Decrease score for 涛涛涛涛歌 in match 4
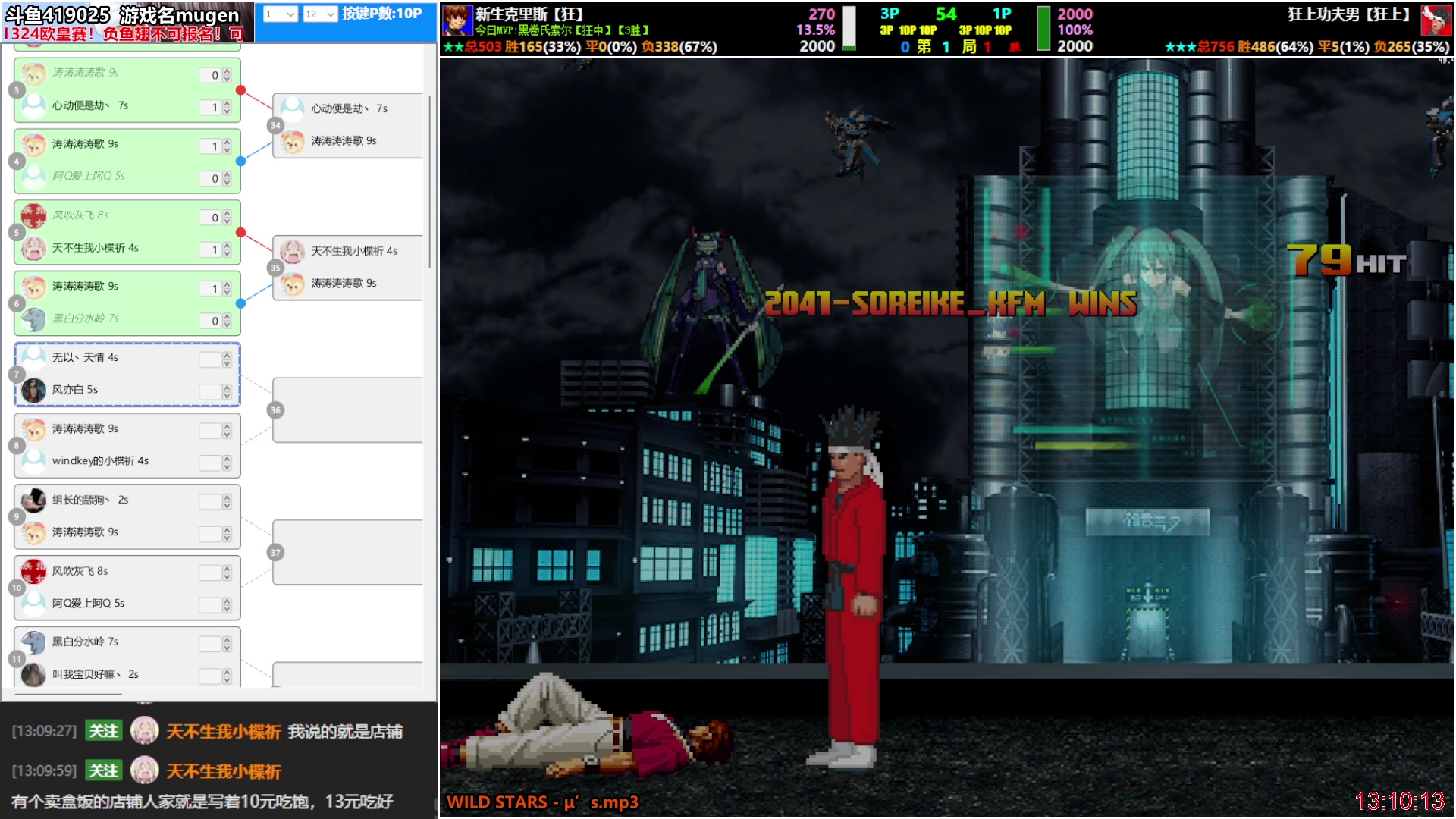 pyautogui.click(x=227, y=150)
